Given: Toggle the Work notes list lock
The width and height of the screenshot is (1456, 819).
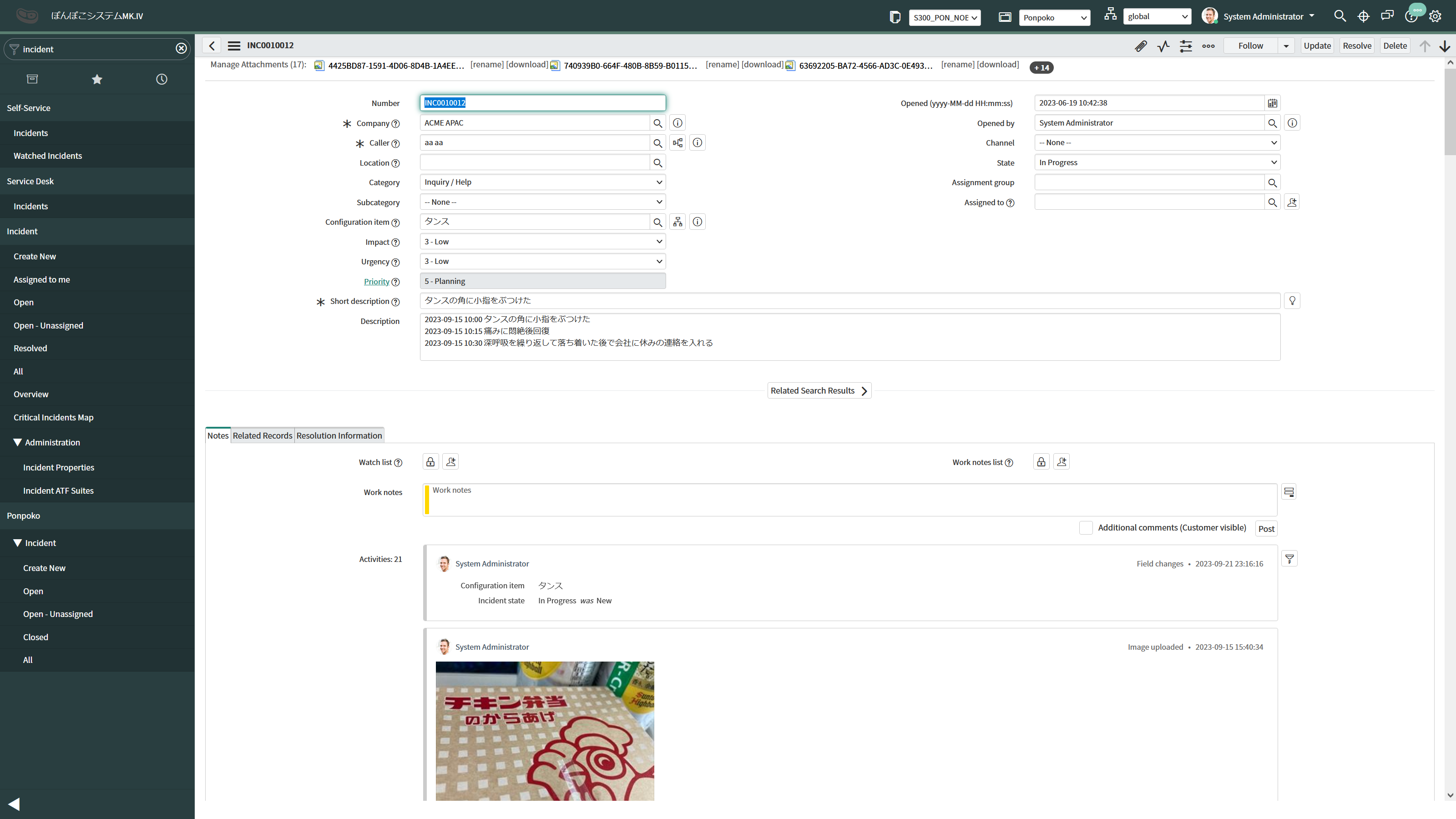Looking at the screenshot, I should click(1041, 461).
